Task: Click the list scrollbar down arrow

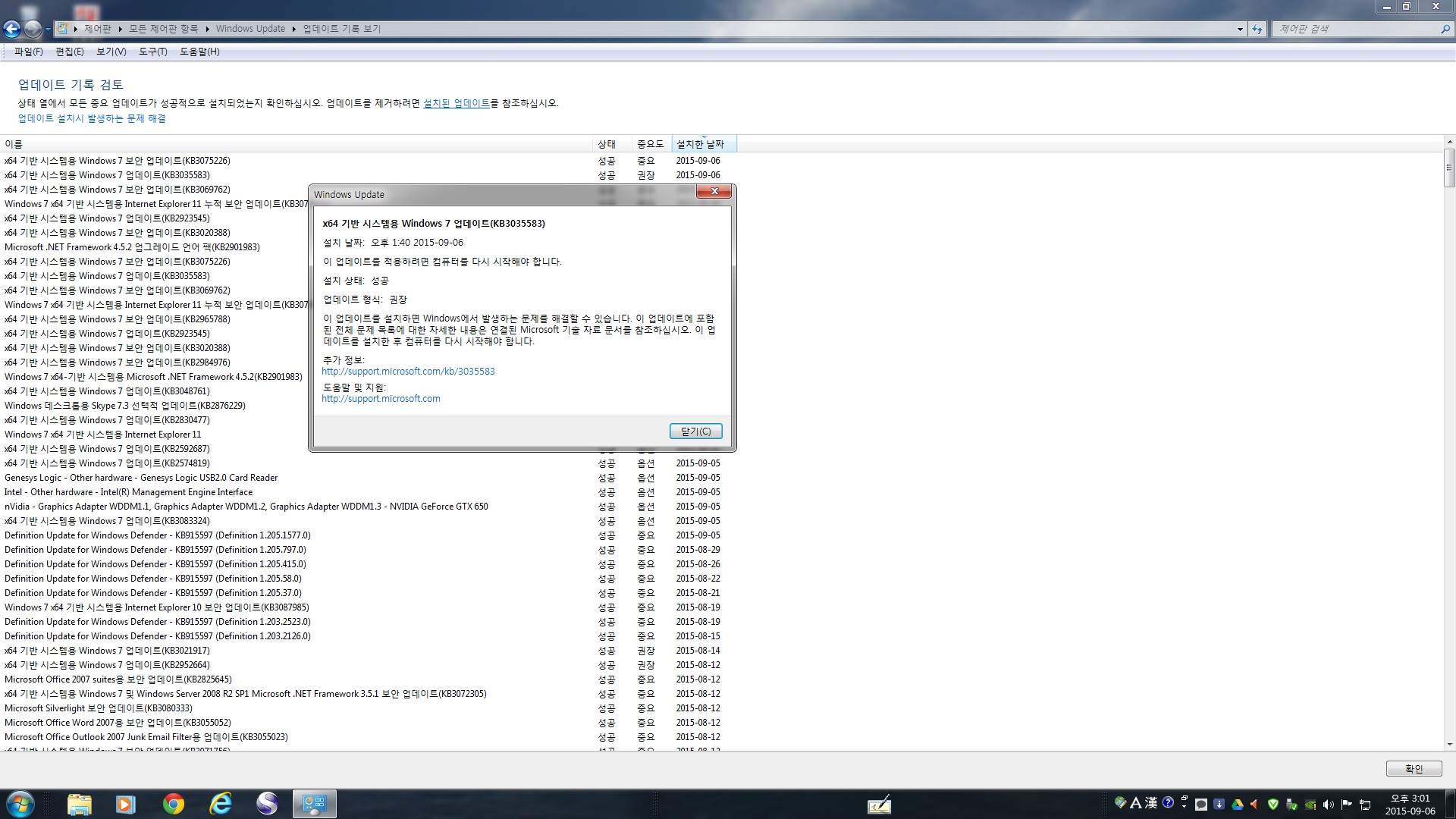Action: pos(1449,745)
